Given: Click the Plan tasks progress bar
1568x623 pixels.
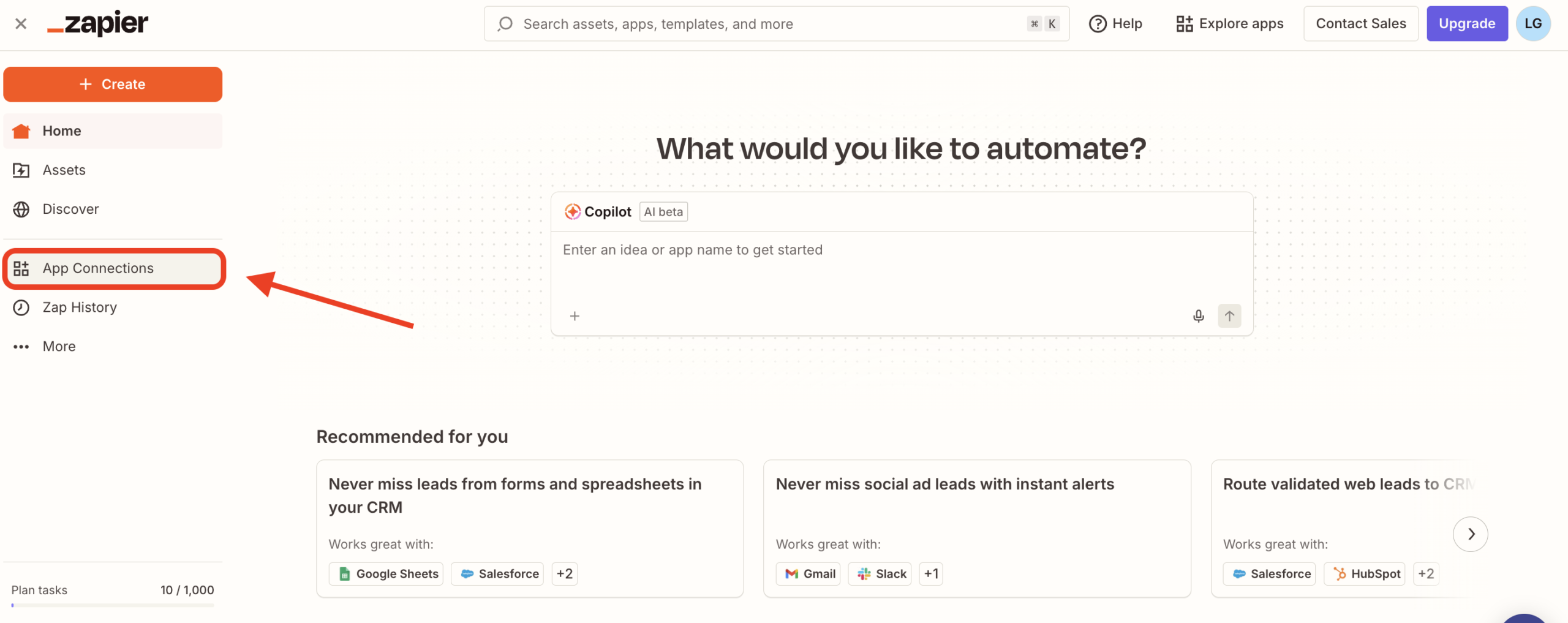Looking at the screenshot, I should (x=113, y=605).
